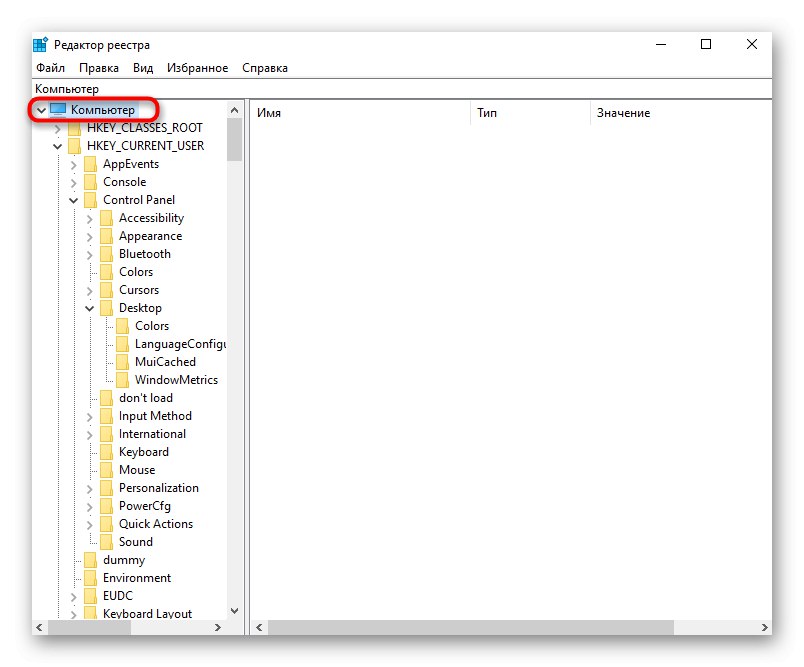804x667 pixels.
Task: Click the tree pane scroll down arrow
Action: [x=234, y=611]
